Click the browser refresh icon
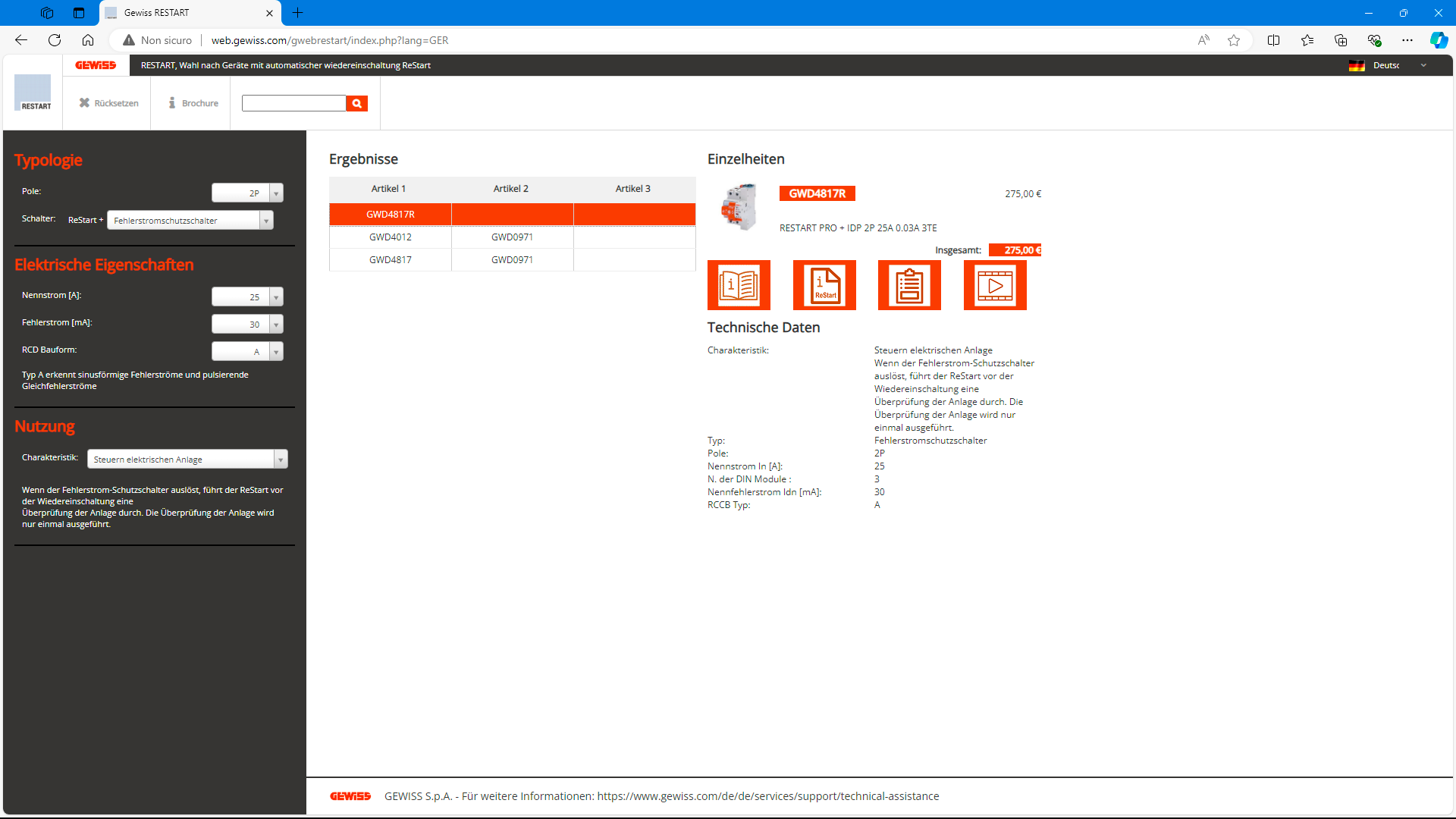The height and width of the screenshot is (819, 1456). tap(55, 40)
